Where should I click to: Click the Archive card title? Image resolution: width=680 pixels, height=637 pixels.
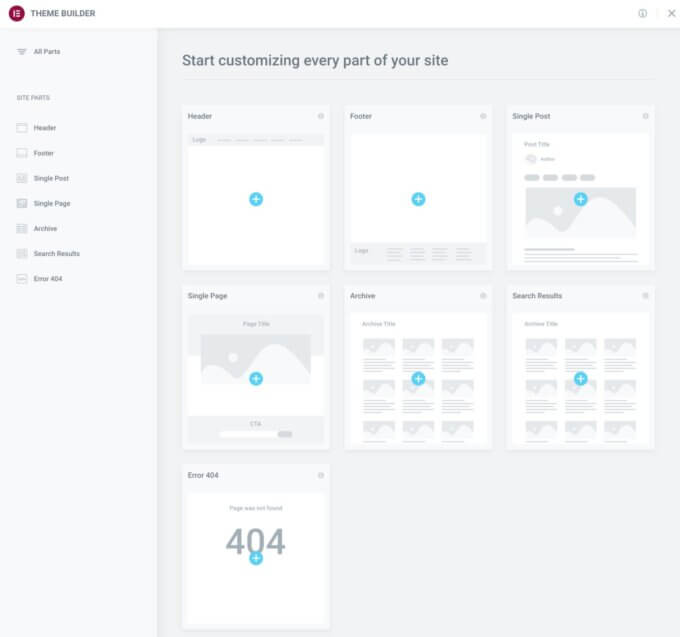[363, 296]
